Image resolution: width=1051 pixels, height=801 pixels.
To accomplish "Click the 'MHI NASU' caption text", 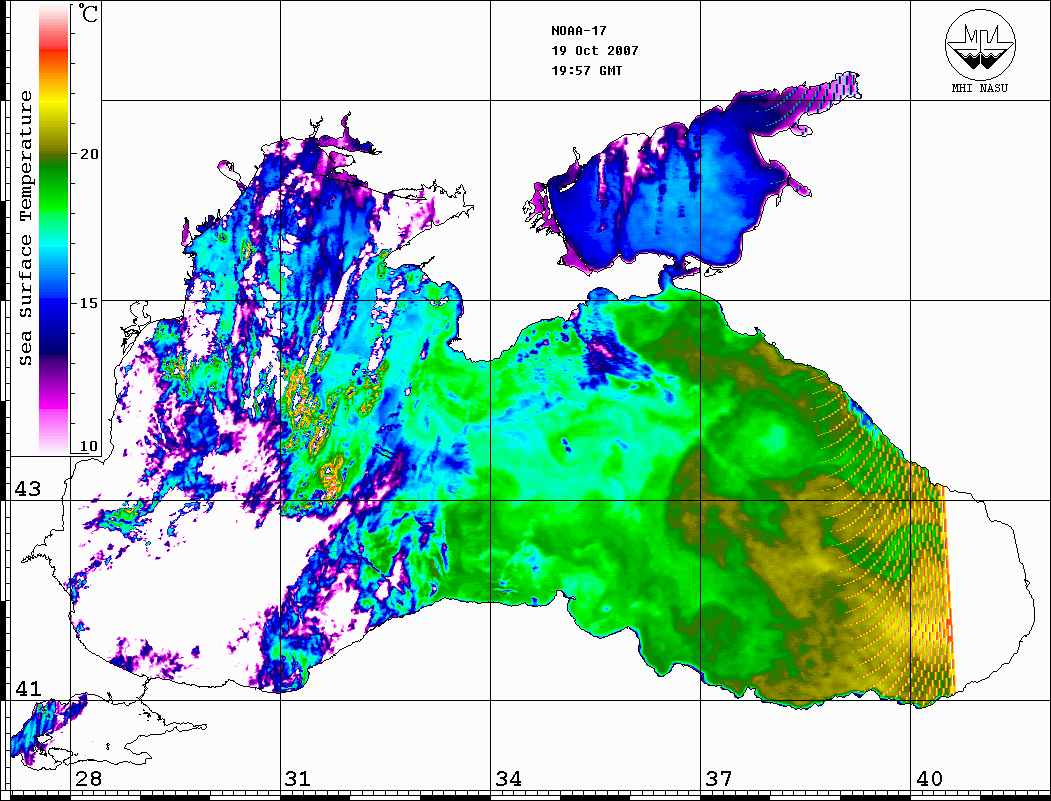I will point(979,88).
